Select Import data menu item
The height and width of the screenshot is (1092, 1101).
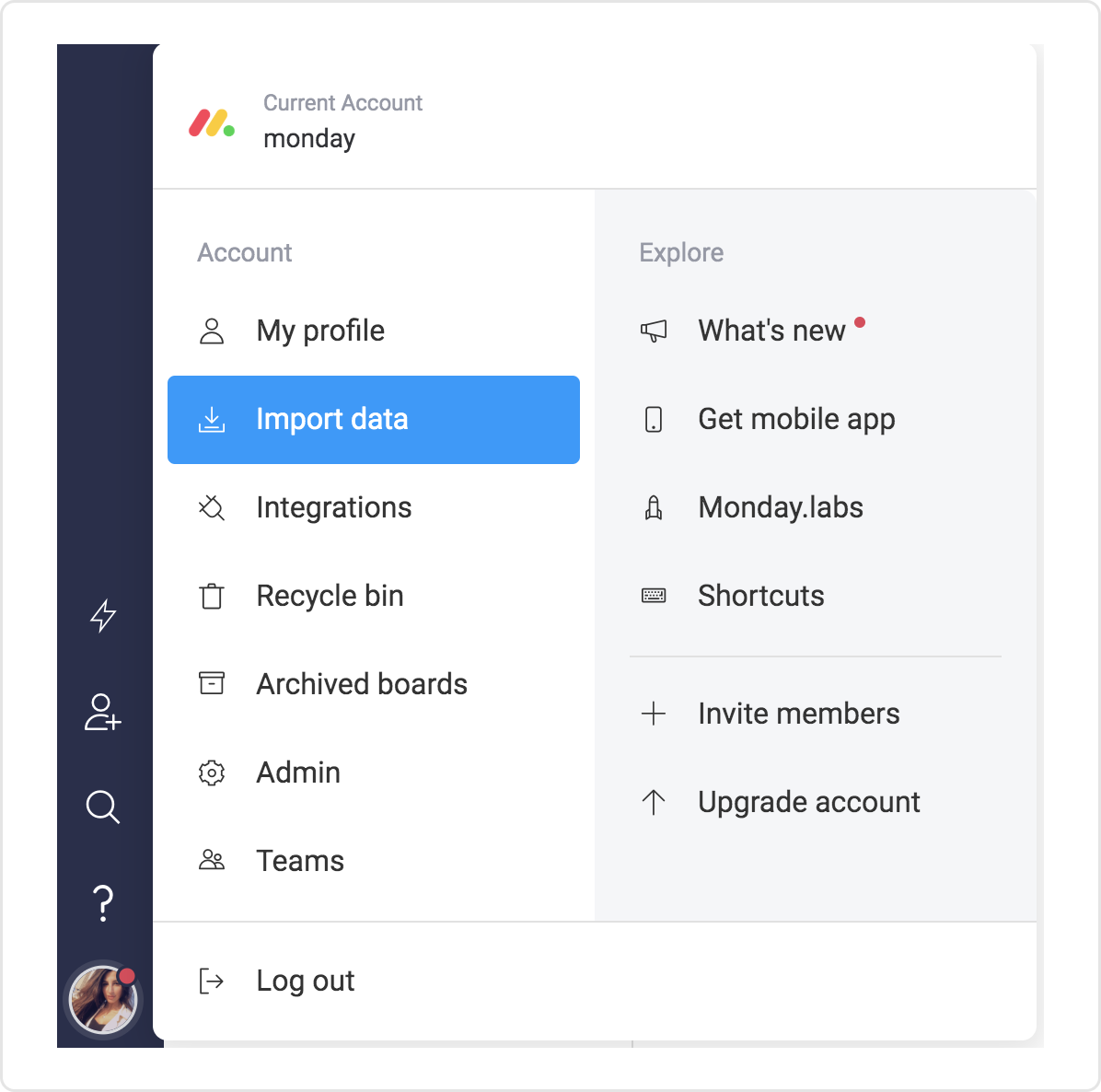pyautogui.click(x=374, y=420)
